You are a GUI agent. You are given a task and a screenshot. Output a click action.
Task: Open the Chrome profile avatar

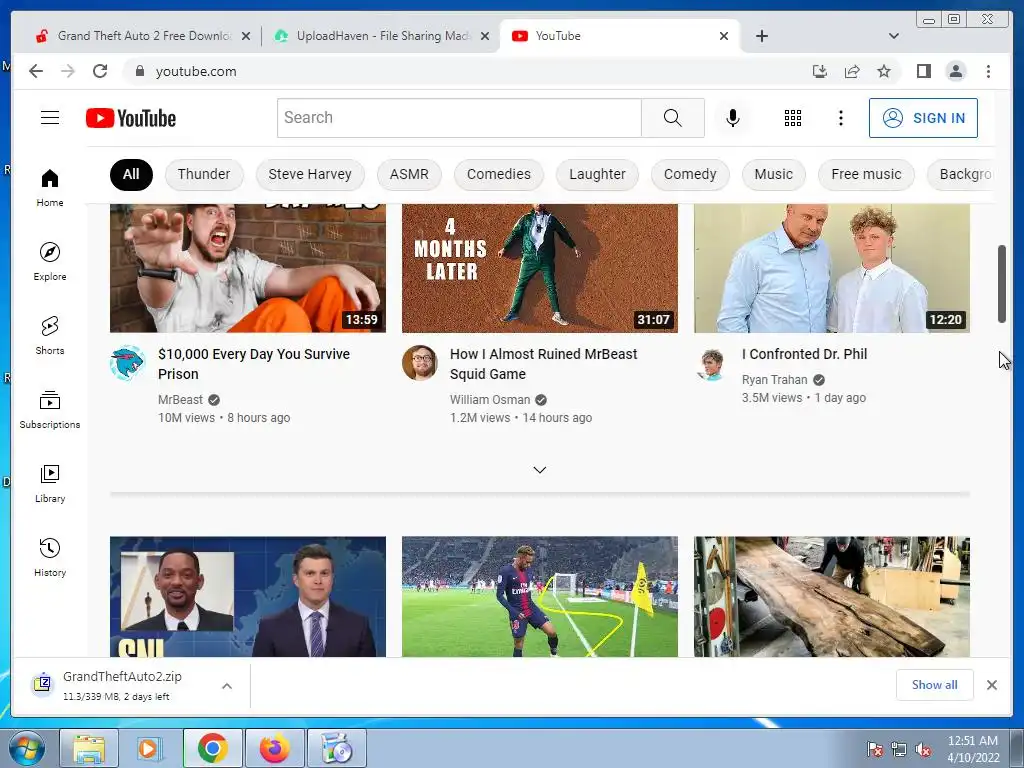[x=955, y=71]
